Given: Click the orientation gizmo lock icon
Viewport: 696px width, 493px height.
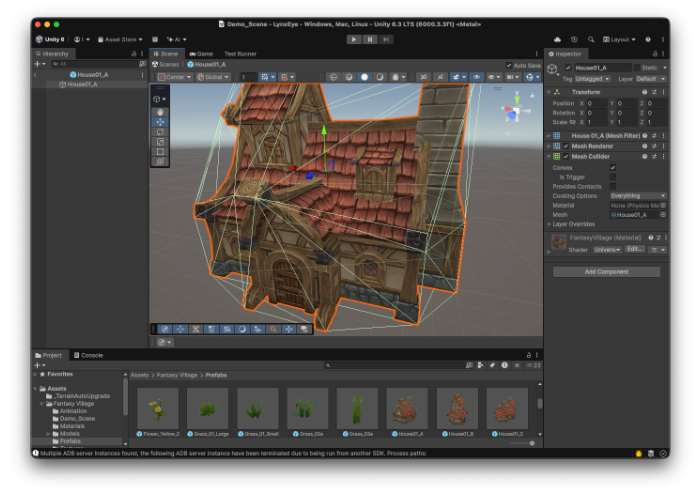Looking at the screenshot, I should click(x=532, y=95).
